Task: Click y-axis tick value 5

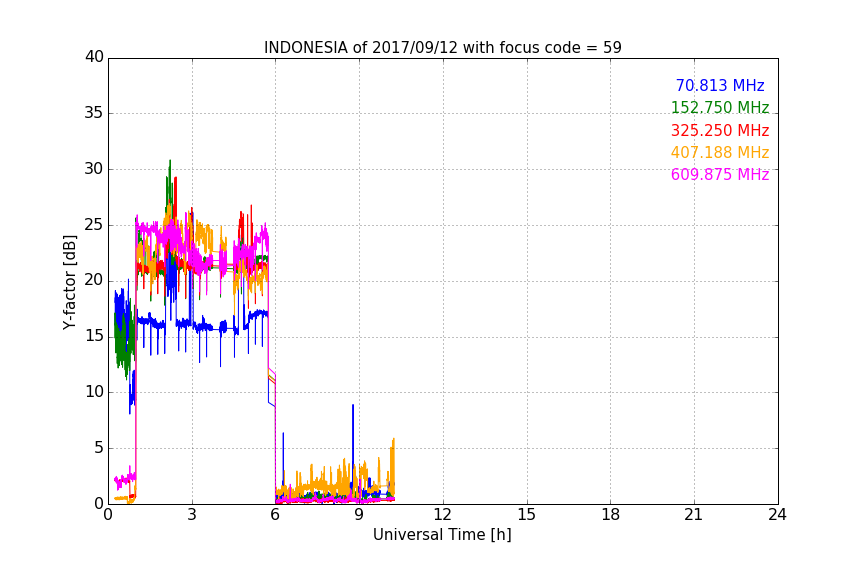Action: click(99, 448)
